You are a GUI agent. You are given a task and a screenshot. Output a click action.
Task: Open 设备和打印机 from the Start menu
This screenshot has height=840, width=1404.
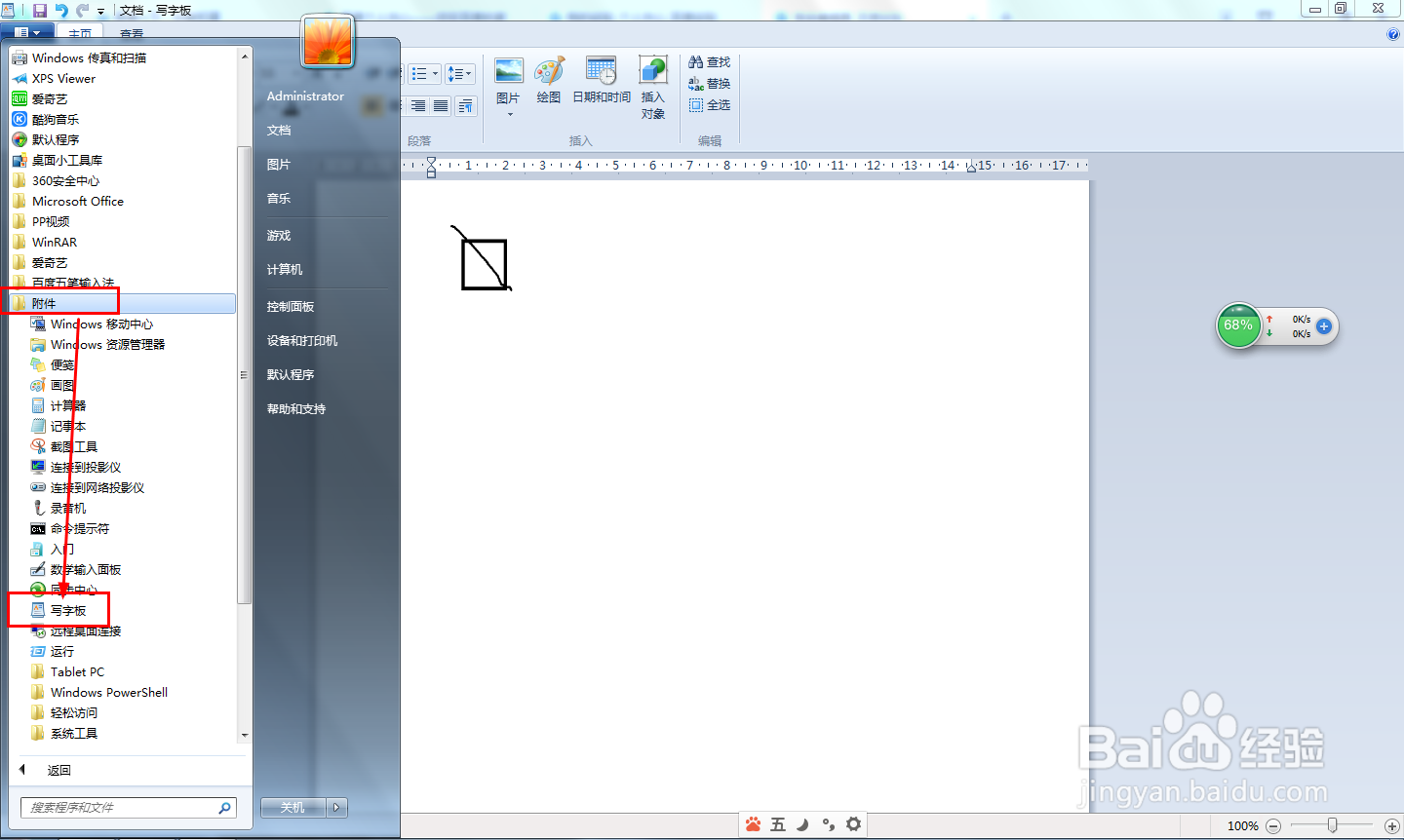[x=302, y=341]
